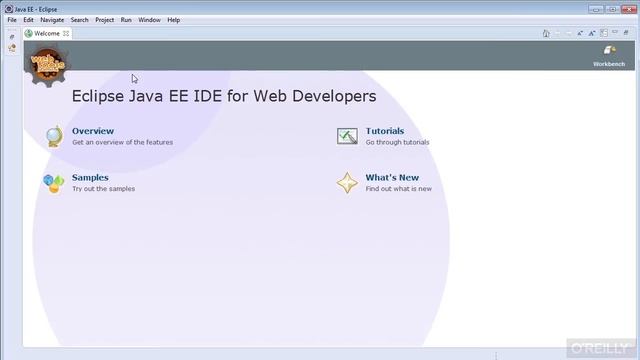This screenshot has height=360, width=640.
Task: Follow the Samples link
Action: 90,178
